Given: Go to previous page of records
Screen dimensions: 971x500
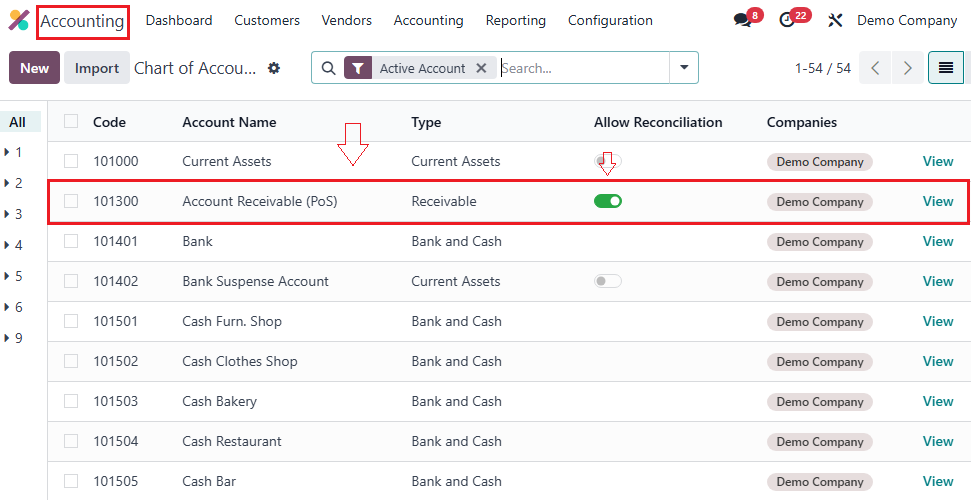Looking at the screenshot, I should coord(875,68).
